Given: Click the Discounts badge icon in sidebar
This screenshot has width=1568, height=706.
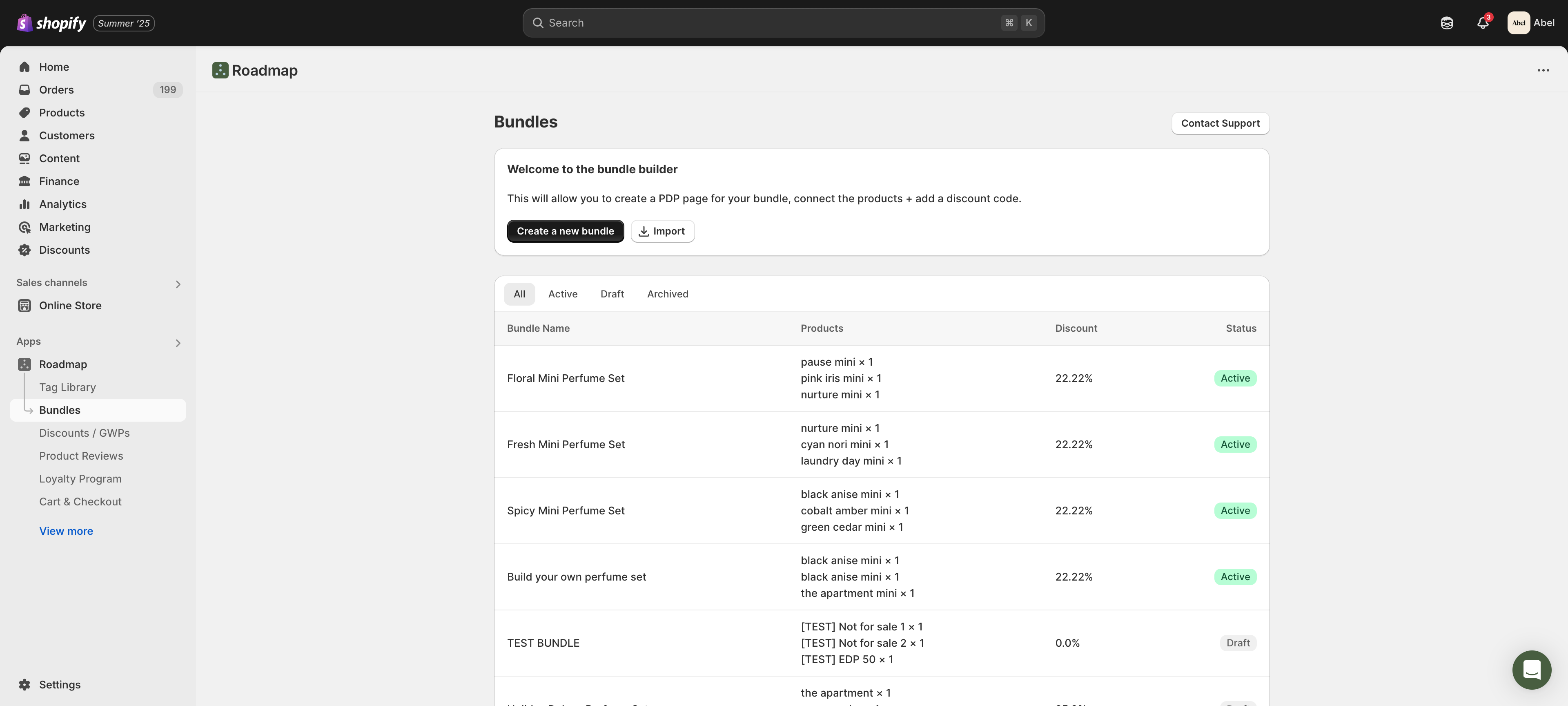Looking at the screenshot, I should (24, 250).
